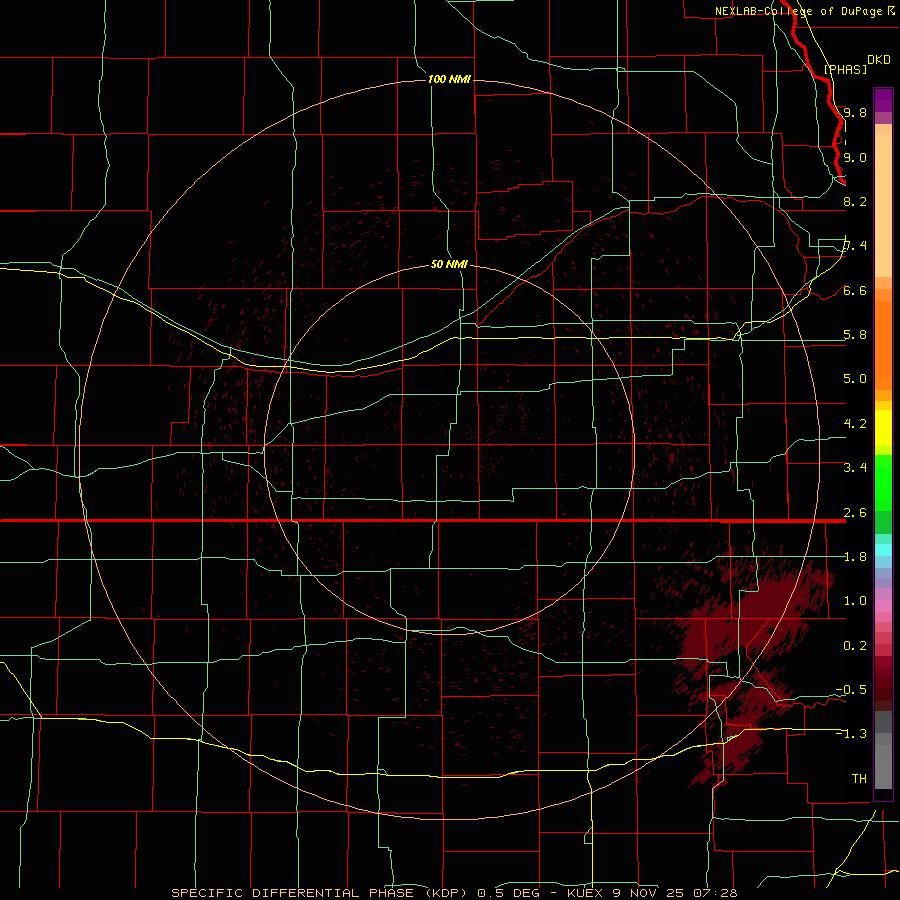Click the [PHAS] legend unit label
The width and height of the screenshot is (900, 900).
coord(845,69)
